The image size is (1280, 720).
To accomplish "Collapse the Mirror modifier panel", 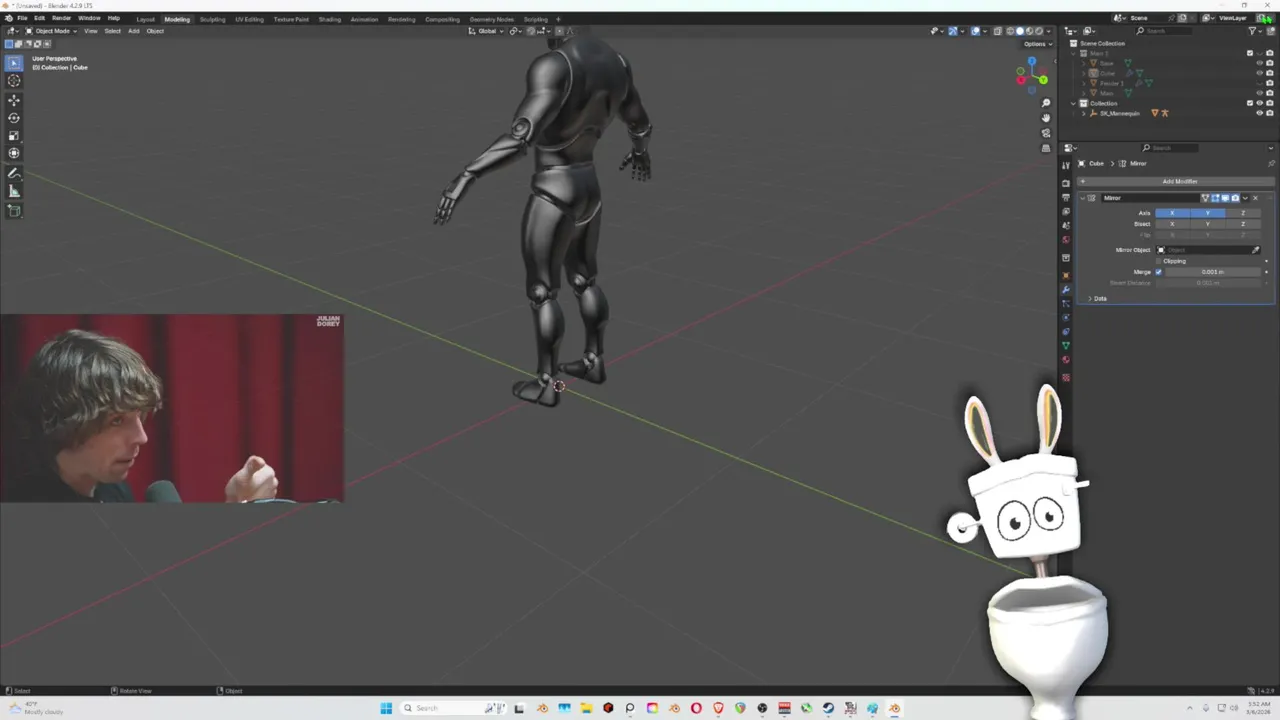I will (x=1082, y=198).
